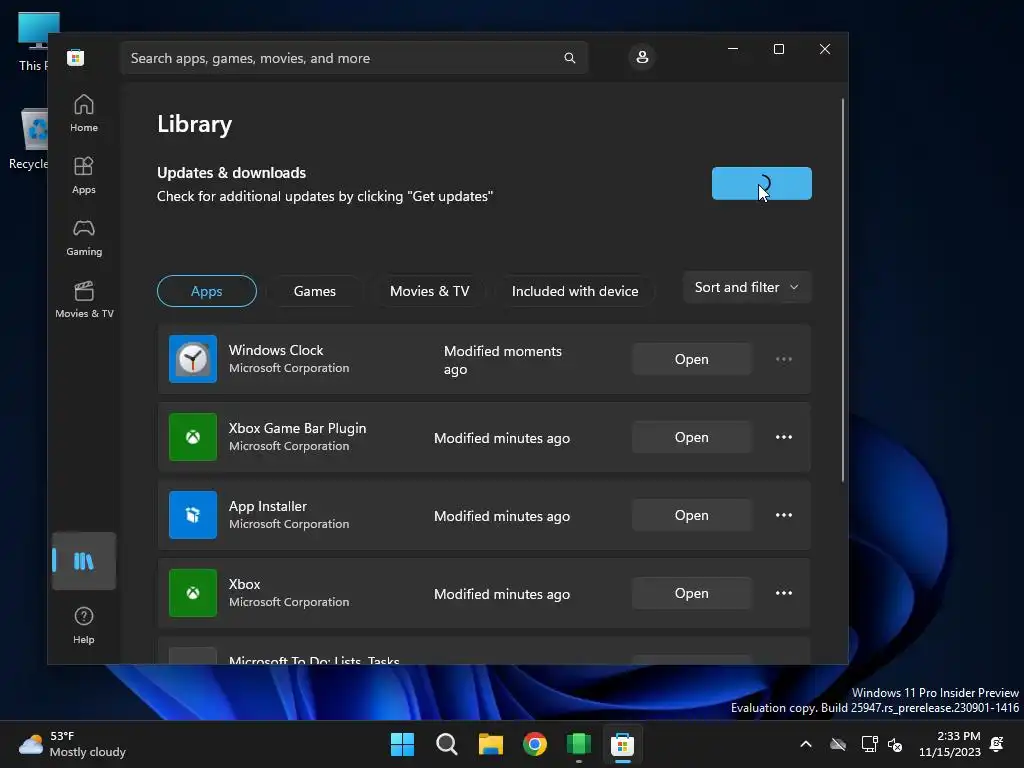Launch Google Chrome from taskbar
1024x768 pixels.
(x=535, y=744)
